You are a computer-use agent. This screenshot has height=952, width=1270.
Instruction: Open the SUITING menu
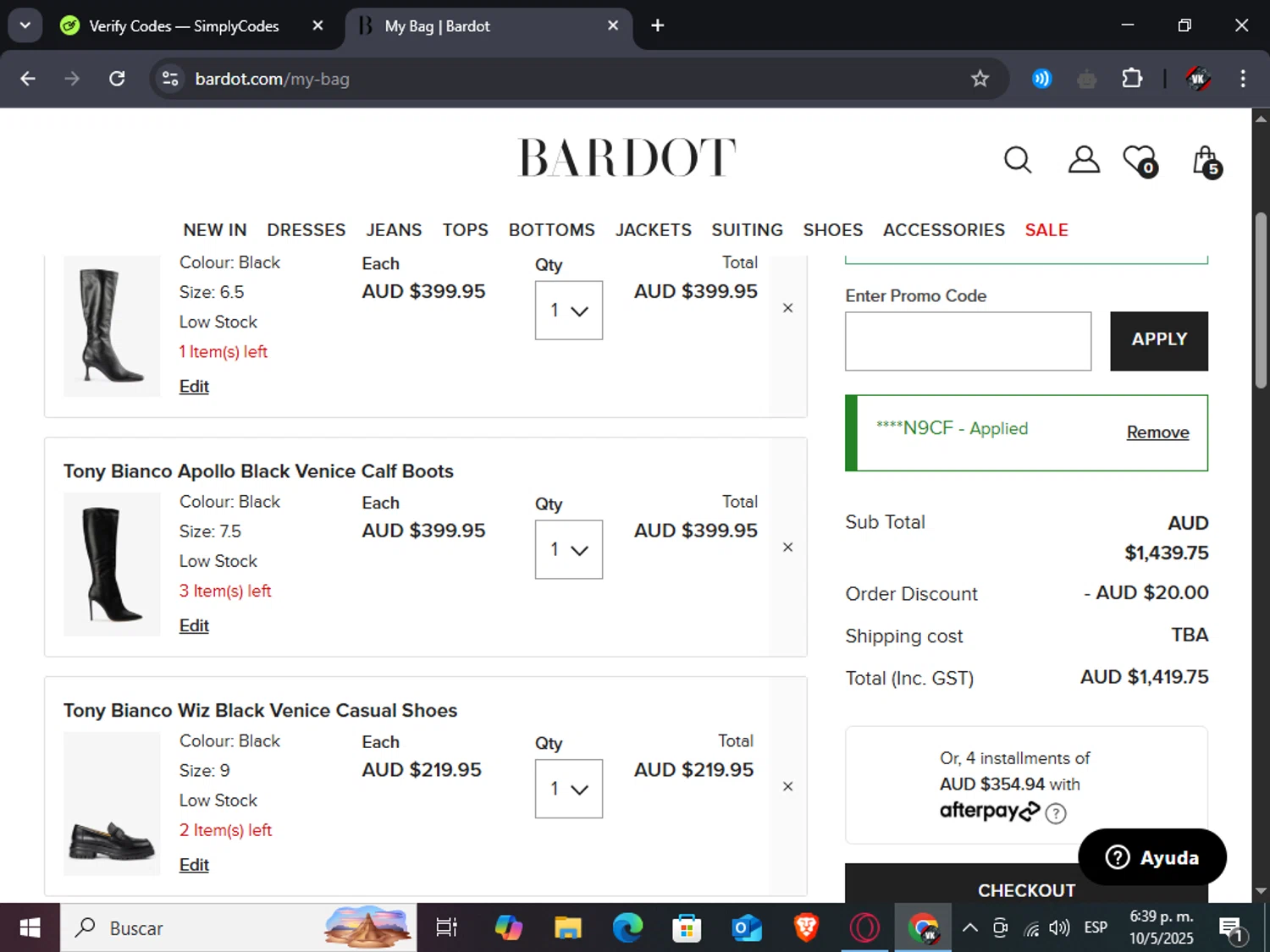pyautogui.click(x=748, y=230)
